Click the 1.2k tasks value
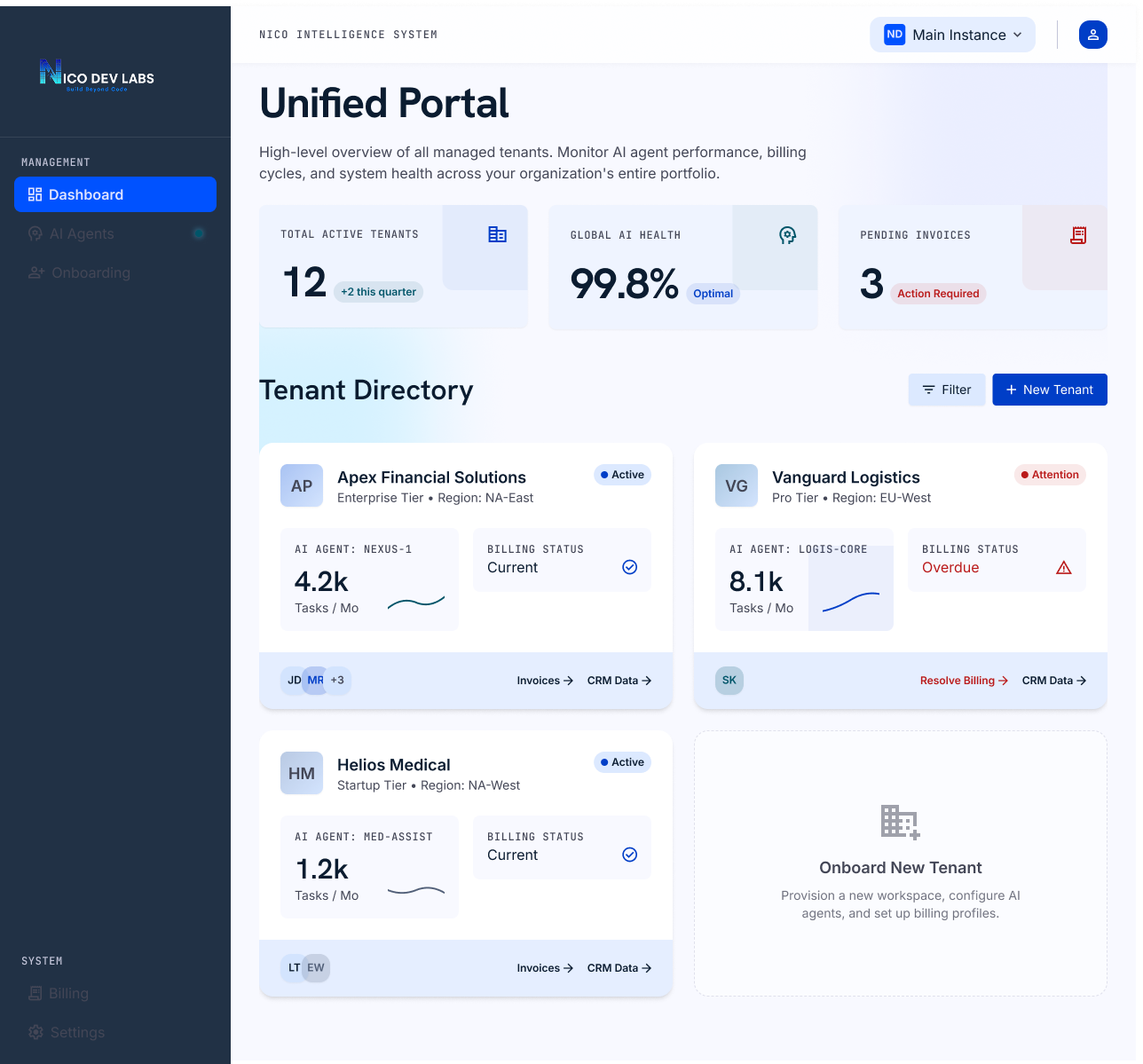The image size is (1143, 1064). coord(321,869)
